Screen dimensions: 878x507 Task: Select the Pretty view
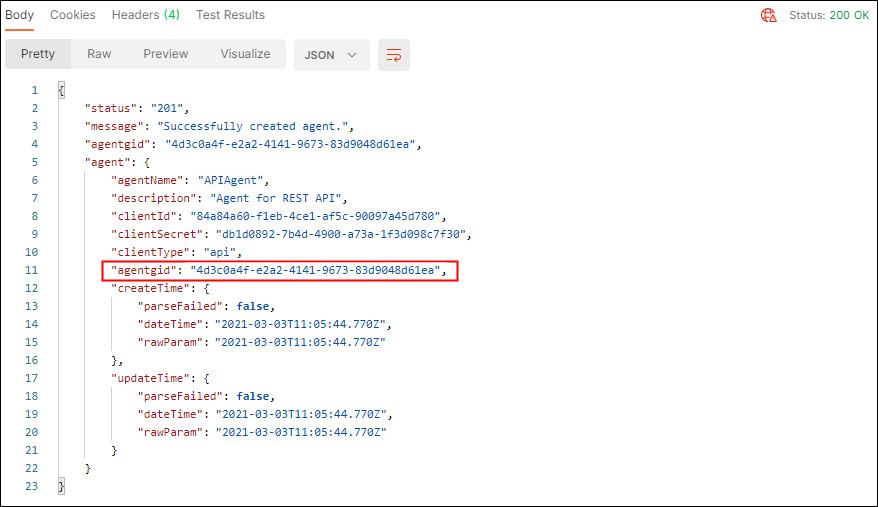[x=38, y=54]
